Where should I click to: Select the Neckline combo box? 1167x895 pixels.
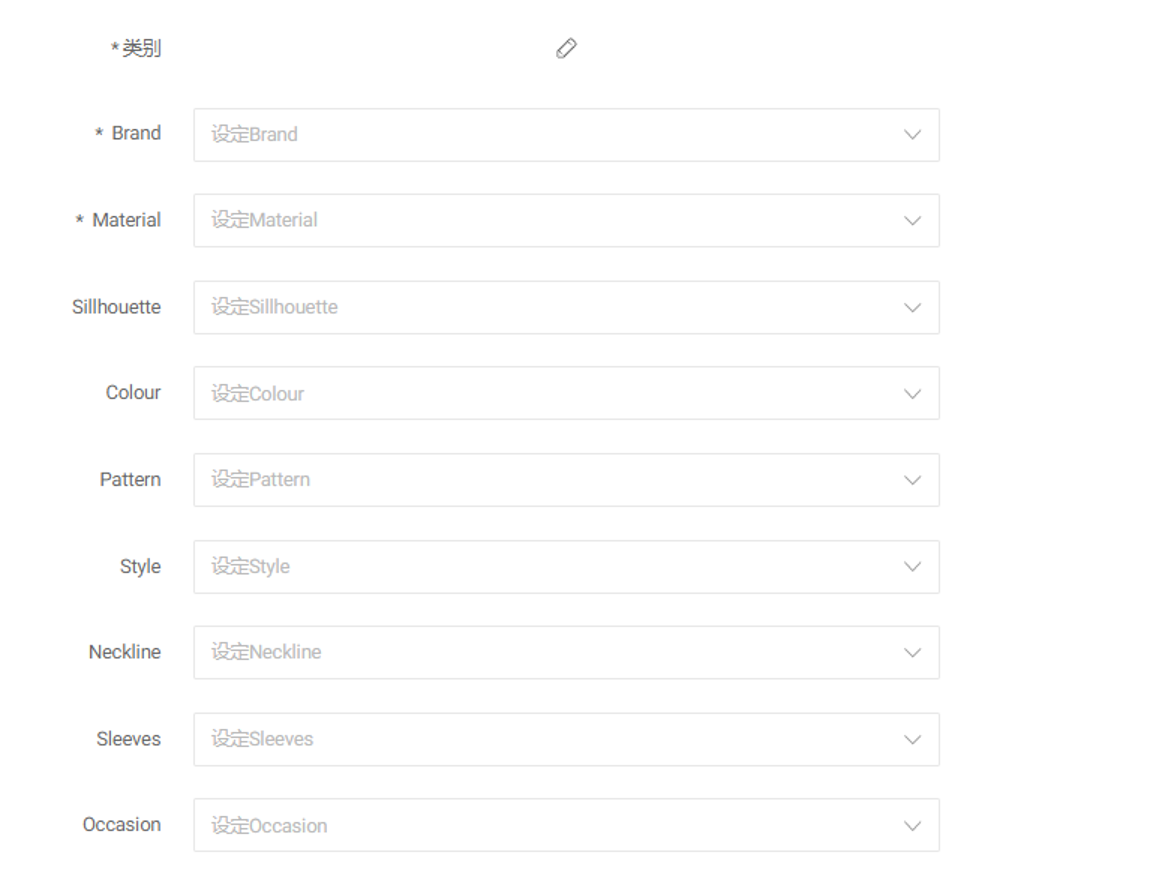[566, 652]
